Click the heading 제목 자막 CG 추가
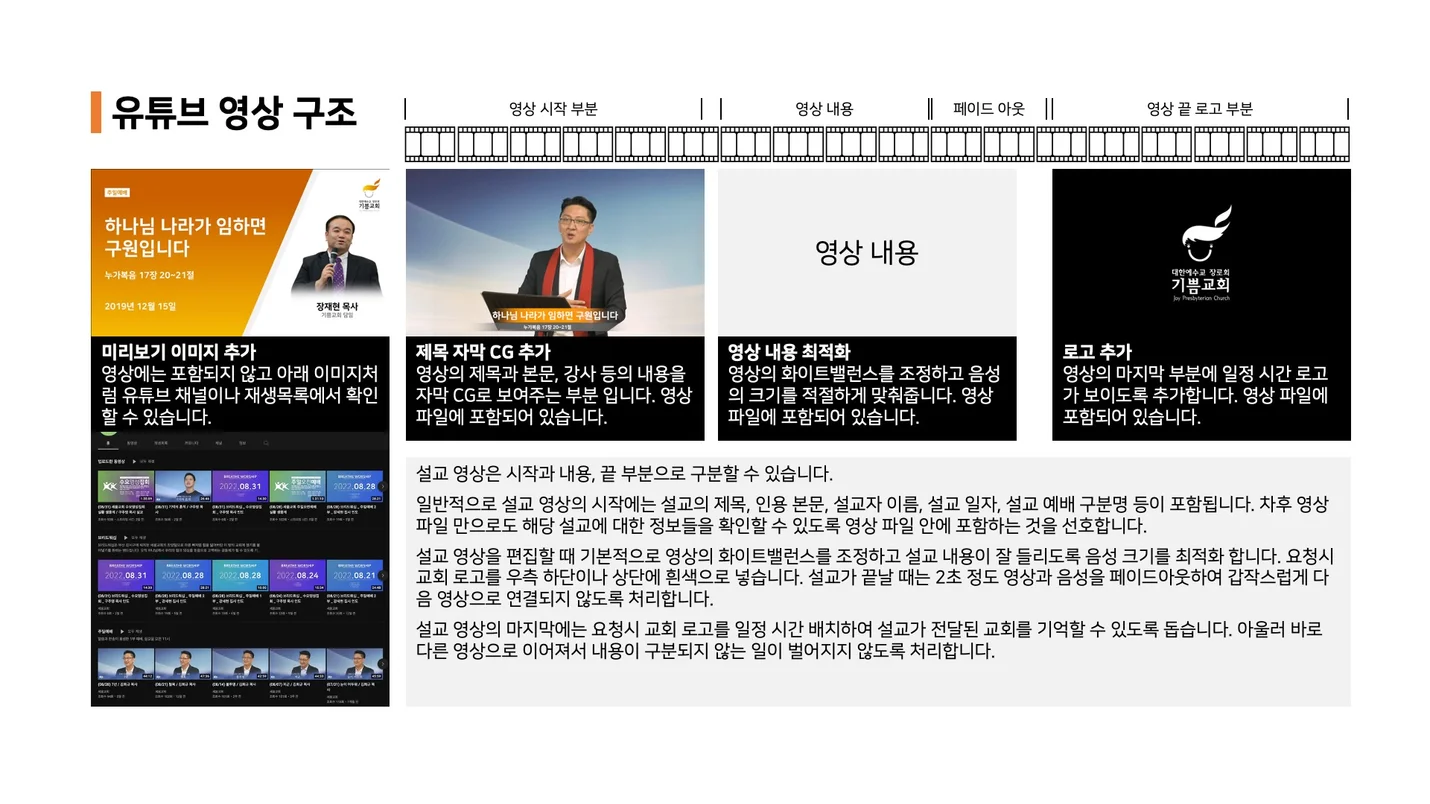This screenshot has width=1430, height=804. point(483,352)
